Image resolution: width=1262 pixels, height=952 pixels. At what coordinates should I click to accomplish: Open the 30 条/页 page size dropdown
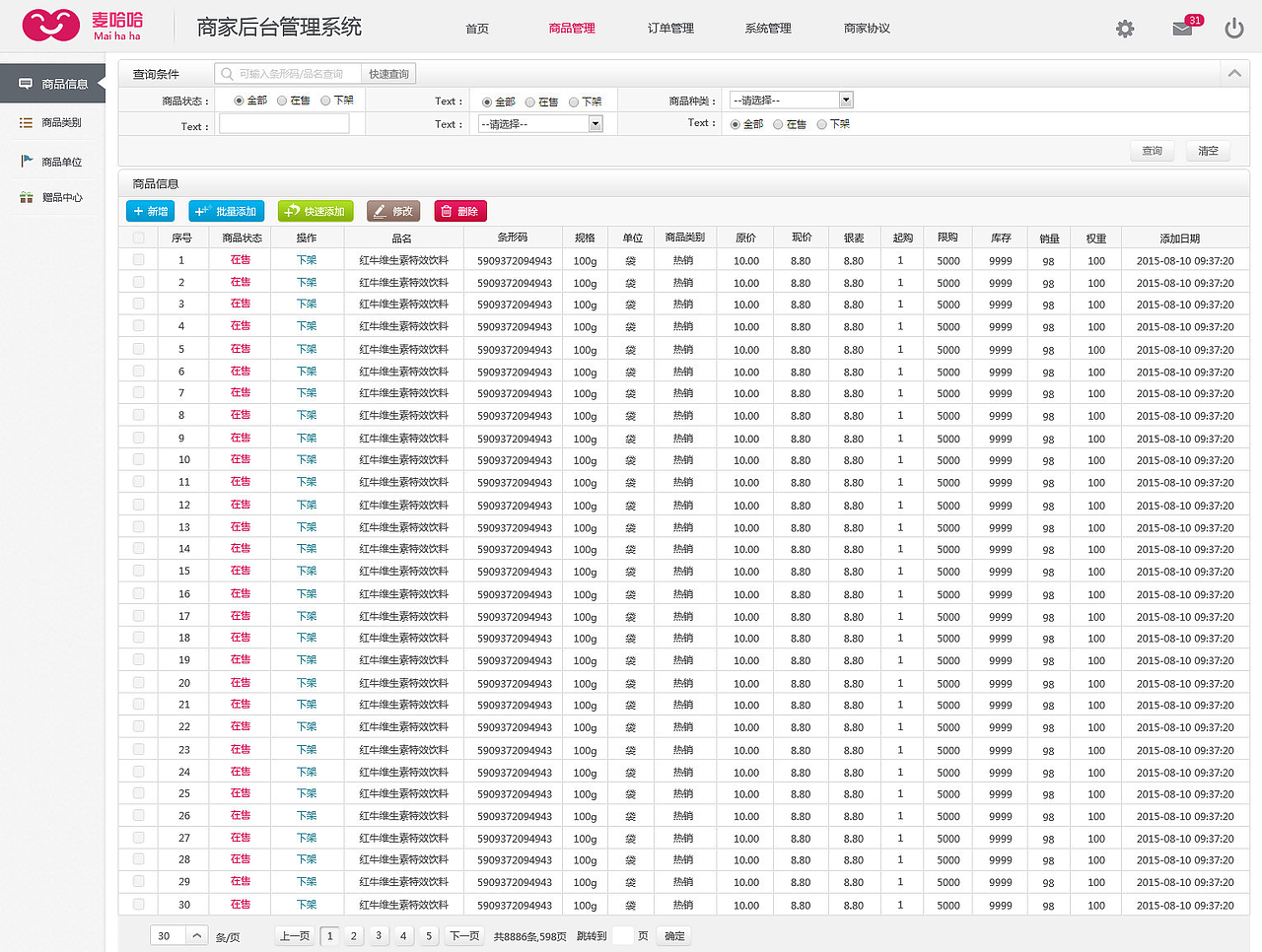pos(178,936)
